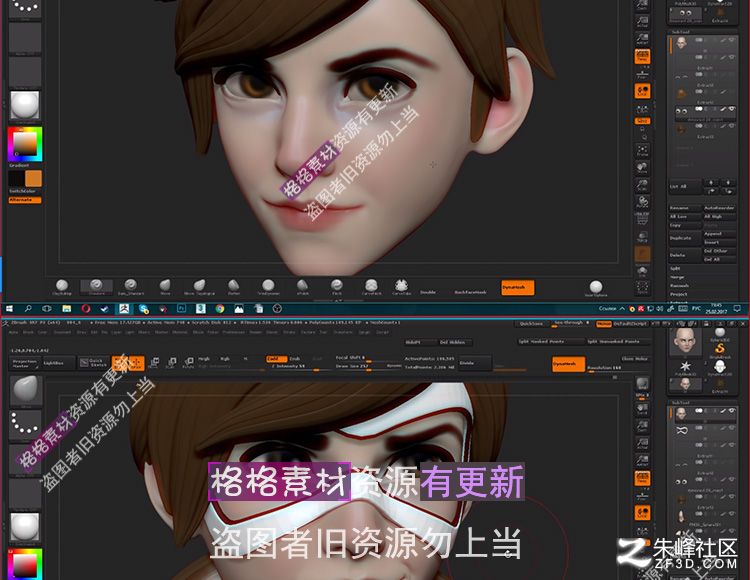Image resolution: width=750 pixels, height=580 pixels.
Task: Collapse SubTool header in upper window
Action: 680,32
